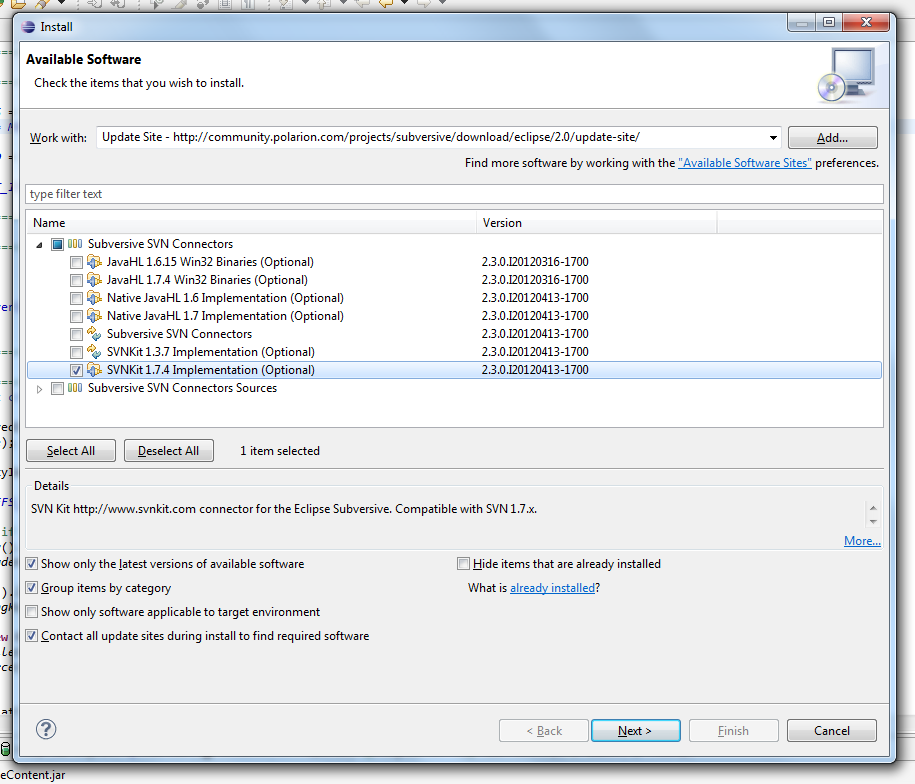915x784 pixels.
Task: Enable Show only software applicable to target environment
Action: [x=32, y=611]
